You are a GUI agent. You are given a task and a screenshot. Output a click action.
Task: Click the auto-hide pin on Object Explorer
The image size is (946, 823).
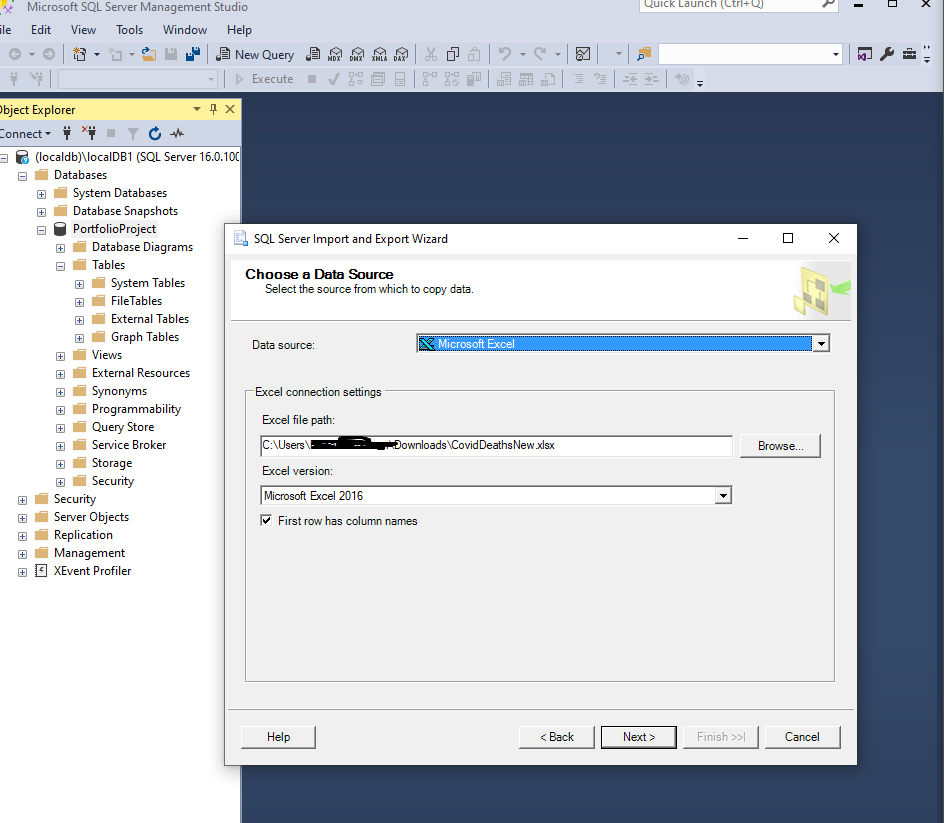pos(212,109)
